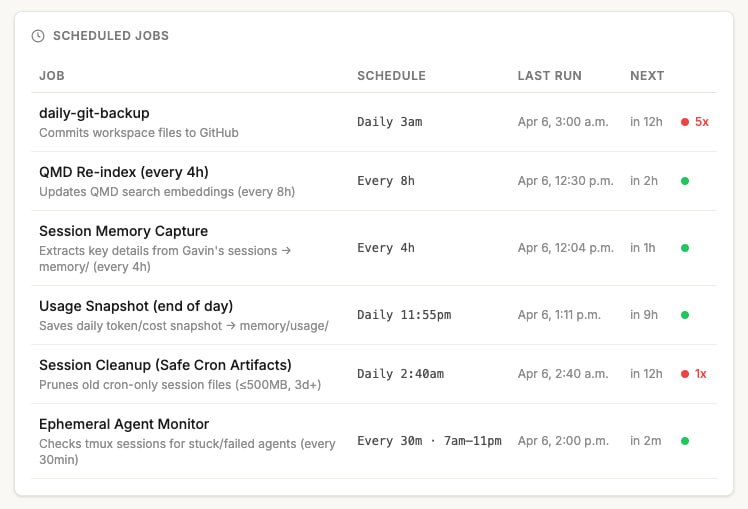Click the SCHEDULED JOBS heading
Screen dimensions: 748x509
[x=111, y=36]
